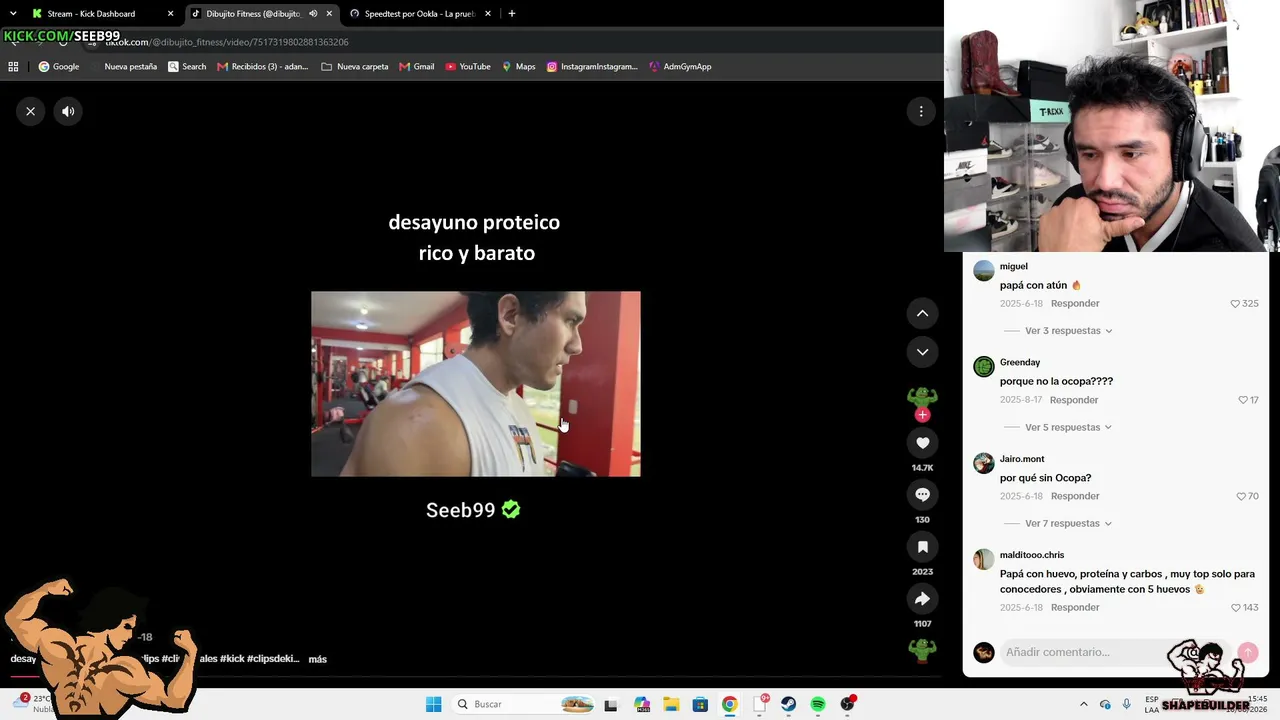This screenshot has height=720, width=1280.
Task: Open Jairo.mont's profile avatar
Action: (x=984, y=463)
